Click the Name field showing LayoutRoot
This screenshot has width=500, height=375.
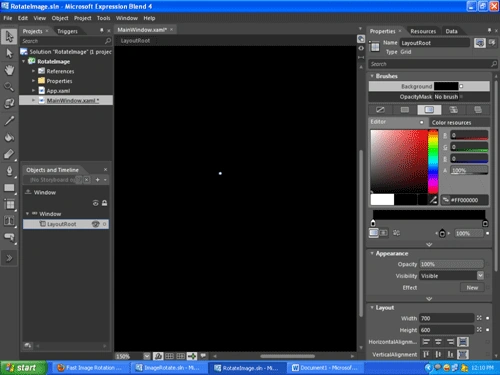tap(435, 43)
